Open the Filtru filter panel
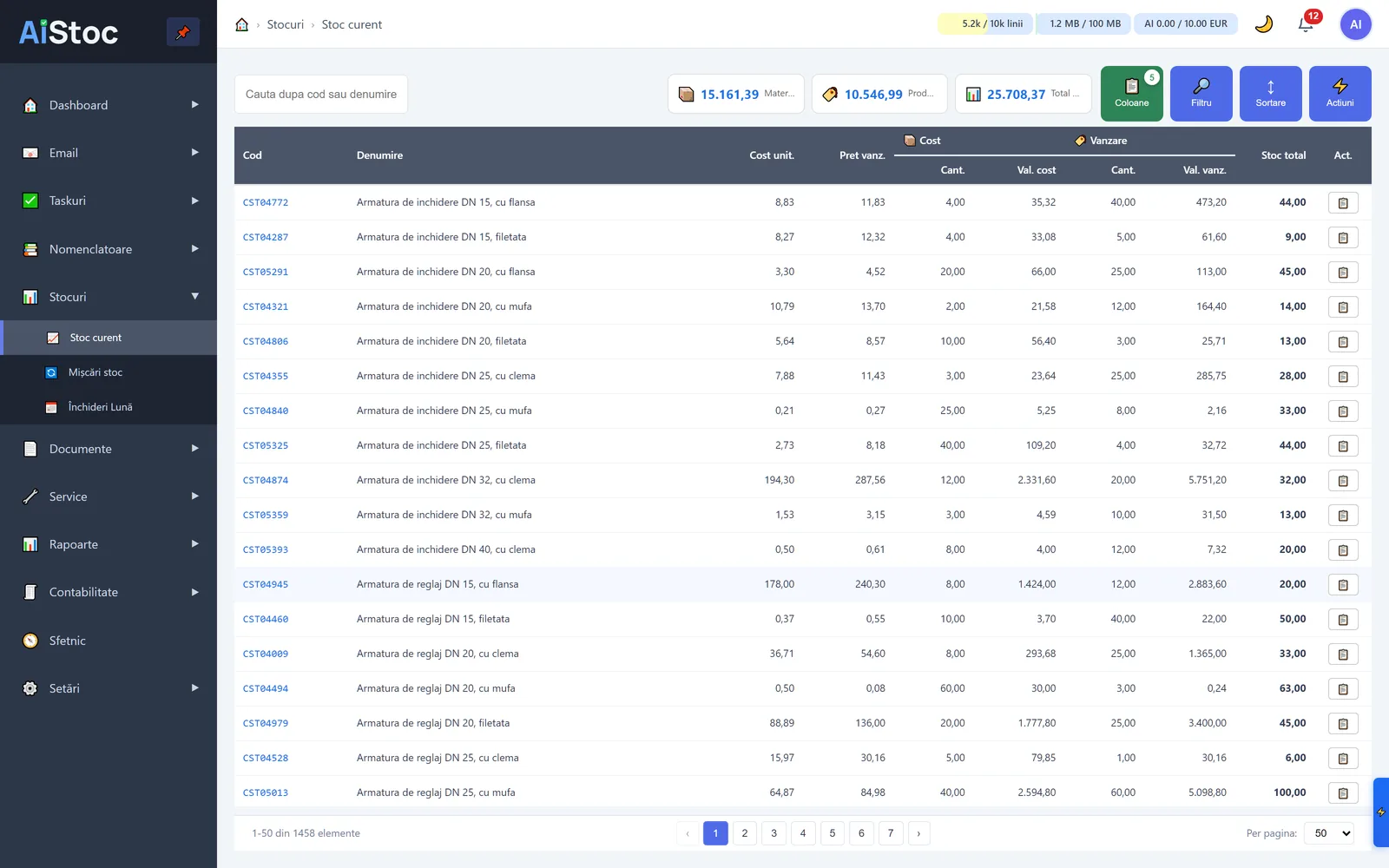 pyautogui.click(x=1201, y=94)
